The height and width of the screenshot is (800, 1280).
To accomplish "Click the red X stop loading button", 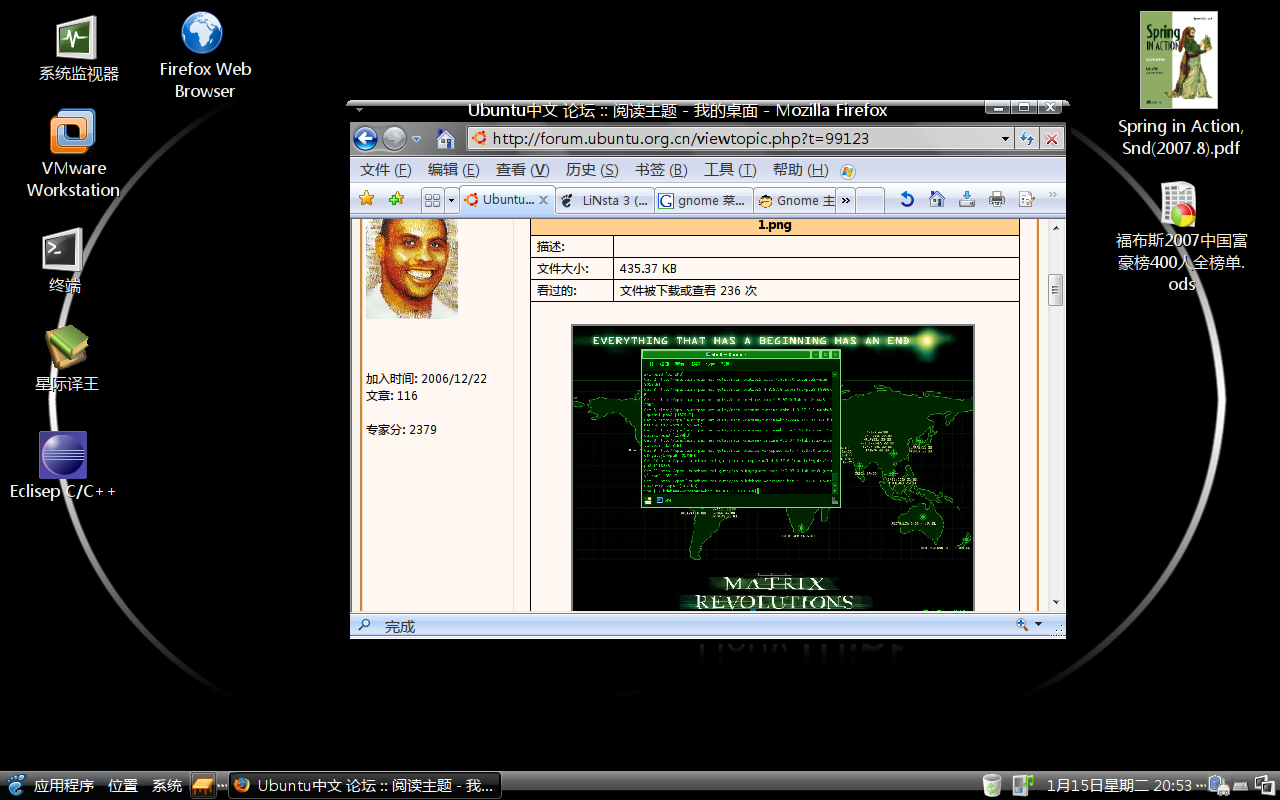I will click(1052, 139).
